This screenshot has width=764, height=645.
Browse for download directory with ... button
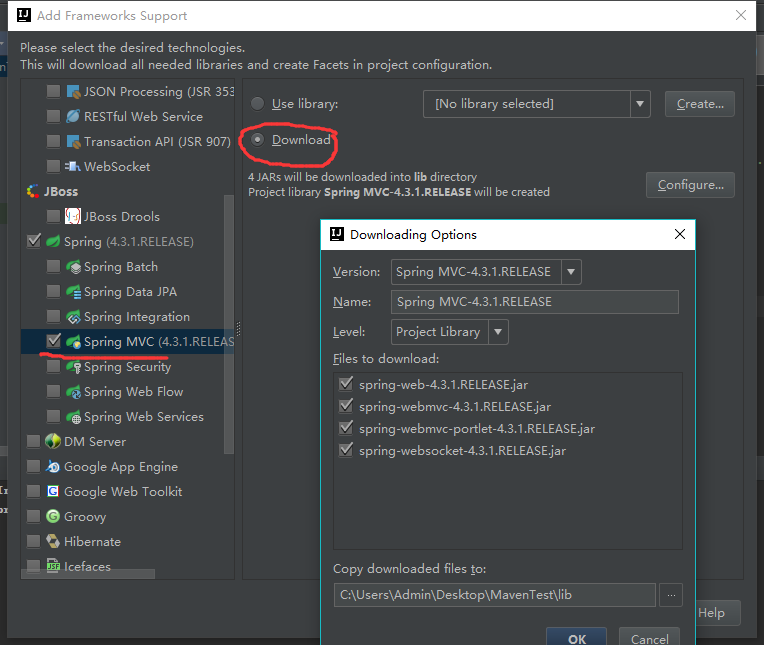[x=671, y=595]
